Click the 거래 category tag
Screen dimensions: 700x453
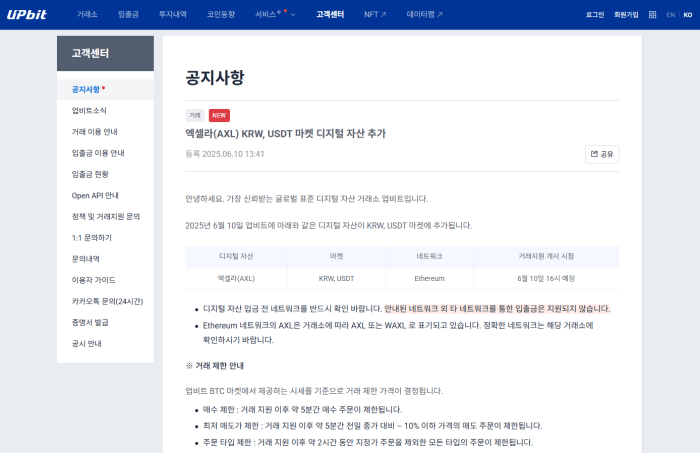[195, 115]
